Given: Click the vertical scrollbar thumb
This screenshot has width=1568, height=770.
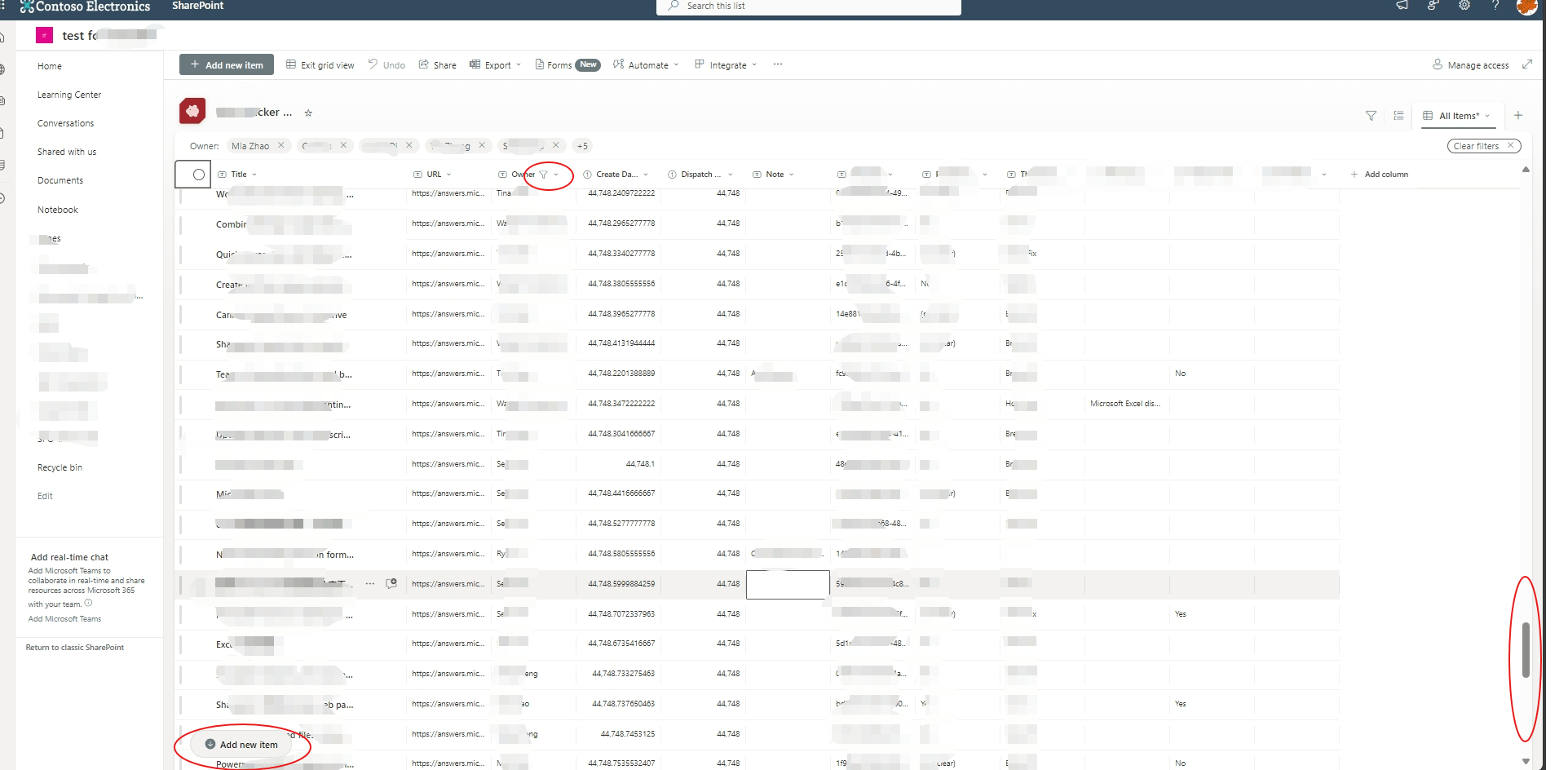Looking at the screenshot, I should (1526, 650).
